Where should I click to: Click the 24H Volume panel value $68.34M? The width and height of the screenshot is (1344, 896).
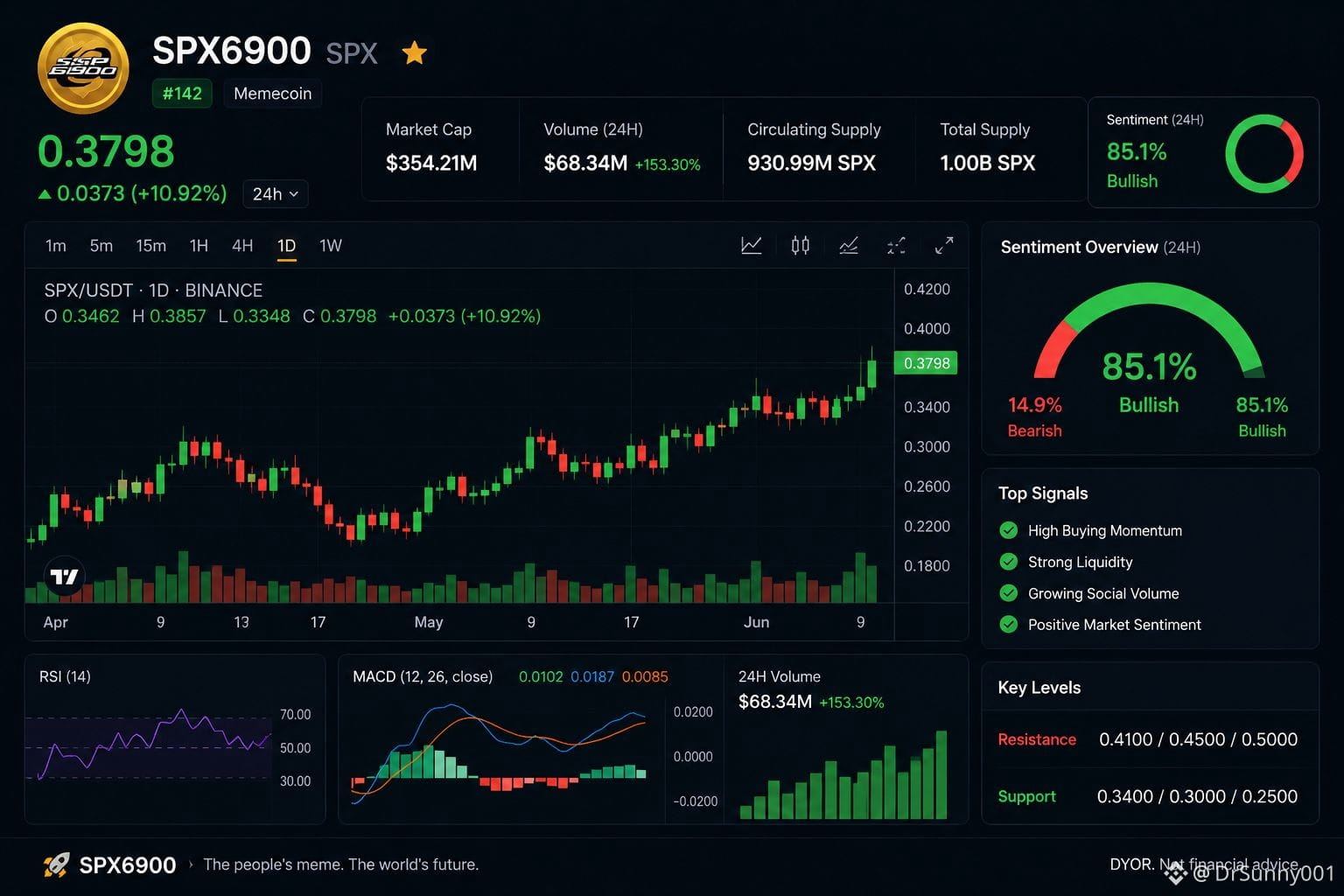[775, 702]
